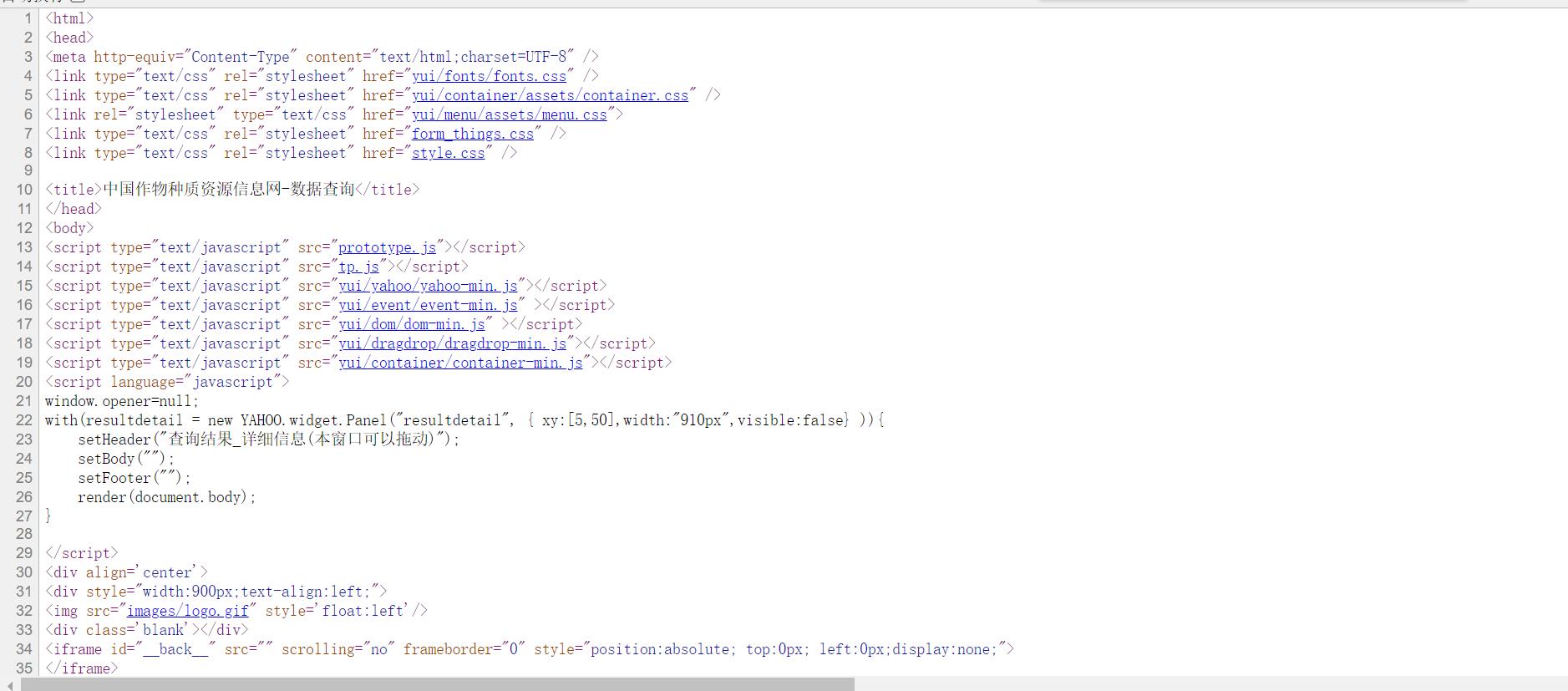
Task: Click line number 22 in the gutter
Action: point(24,420)
